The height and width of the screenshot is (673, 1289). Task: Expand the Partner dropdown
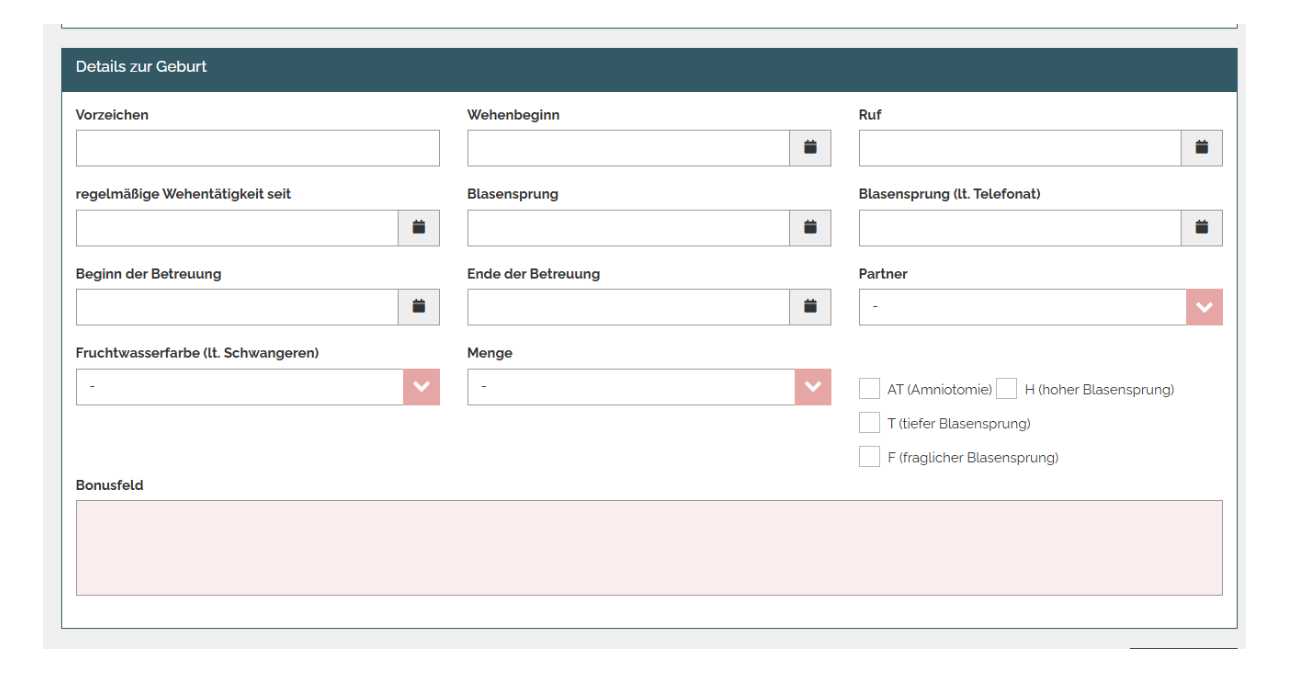click(1040, 307)
